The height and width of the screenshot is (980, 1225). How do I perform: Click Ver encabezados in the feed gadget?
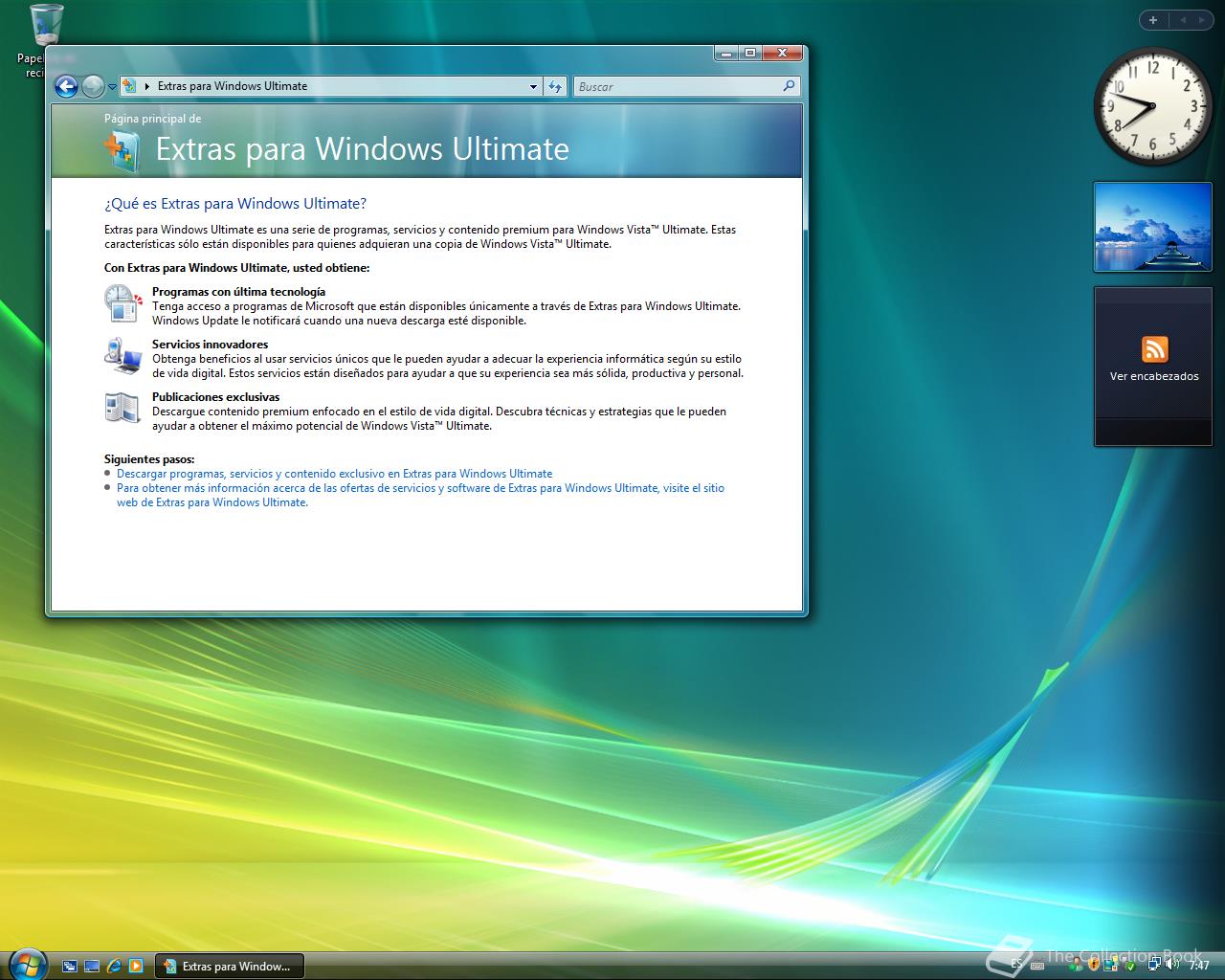1154,377
